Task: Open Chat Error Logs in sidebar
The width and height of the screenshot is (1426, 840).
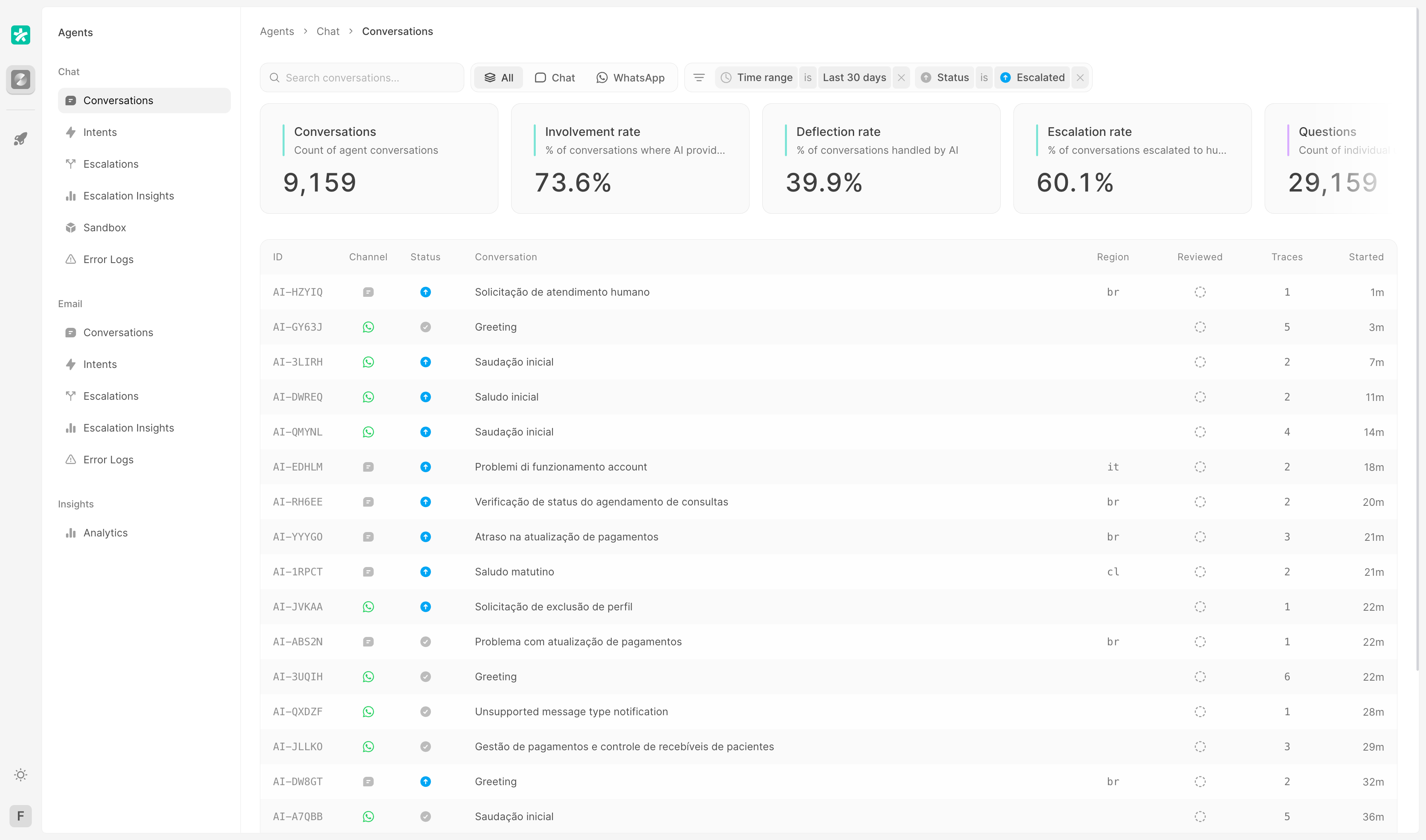Action: [144, 259]
